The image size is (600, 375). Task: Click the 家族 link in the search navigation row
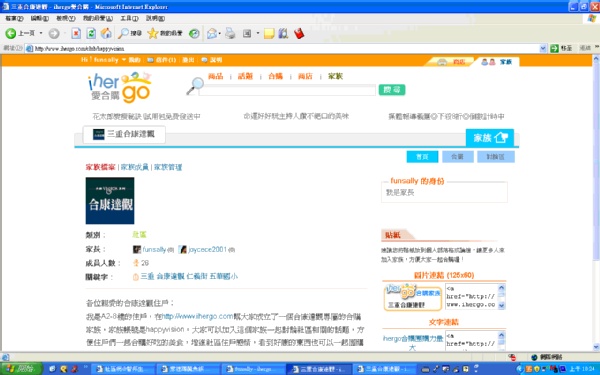point(335,76)
